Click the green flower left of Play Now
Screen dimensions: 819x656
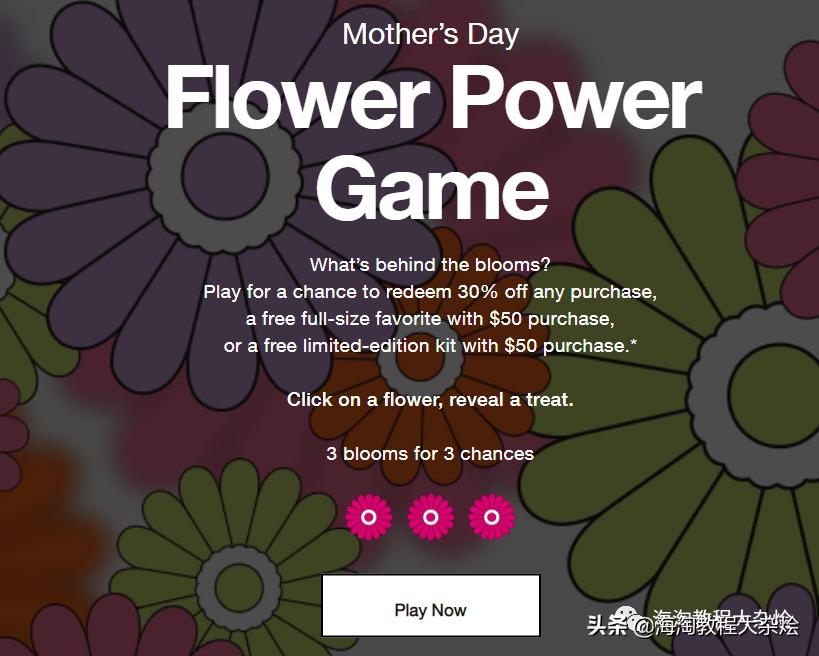(x=238, y=576)
